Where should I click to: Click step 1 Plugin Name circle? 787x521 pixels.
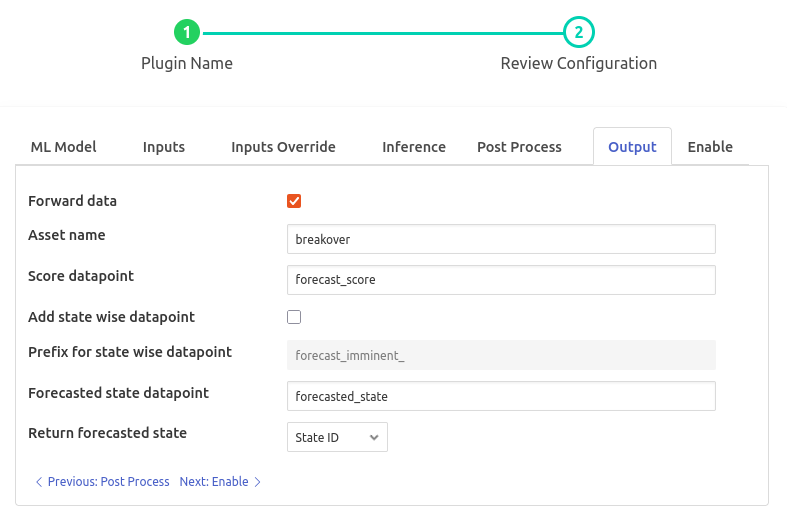(187, 33)
